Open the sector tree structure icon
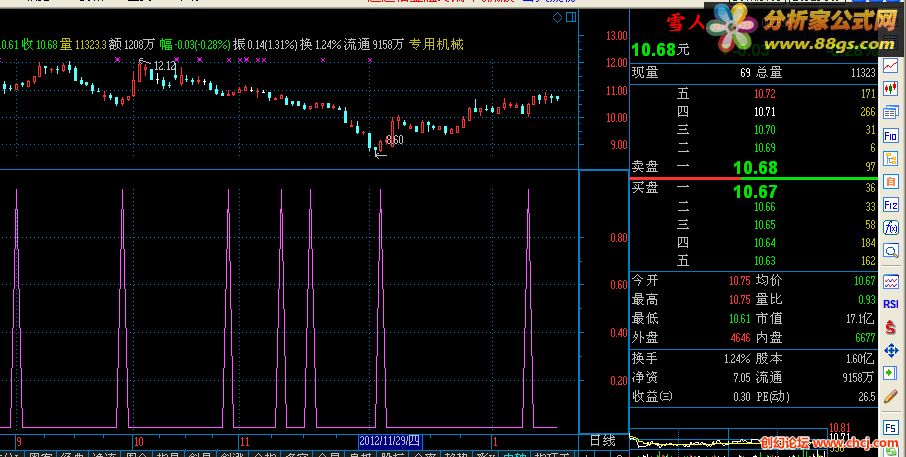Viewport: 906px width, 457px height. [890, 159]
